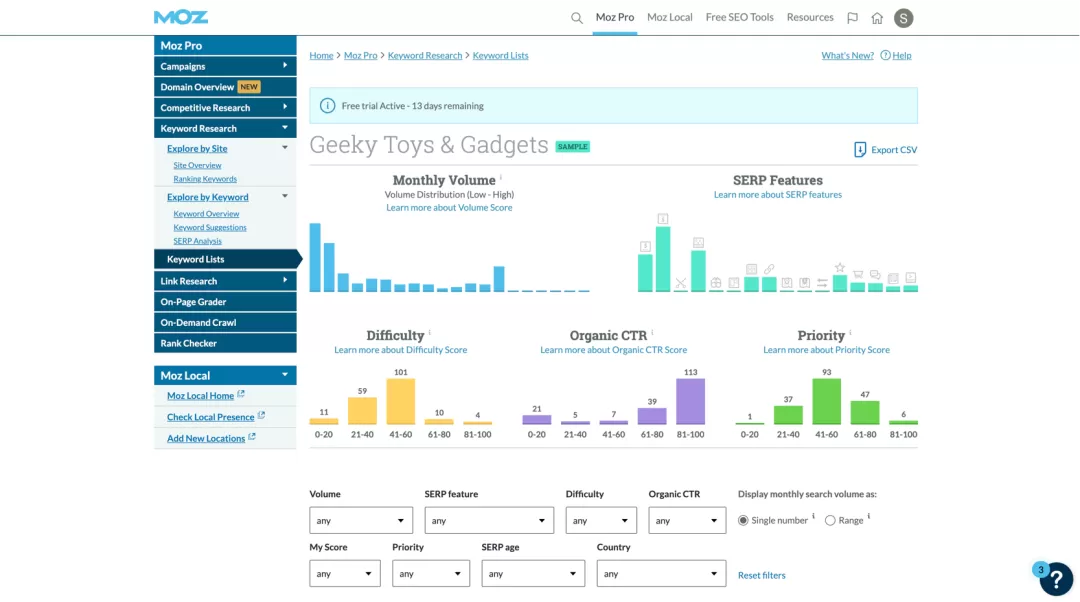Open the SERP age filter dropdown

click(x=533, y=574)
